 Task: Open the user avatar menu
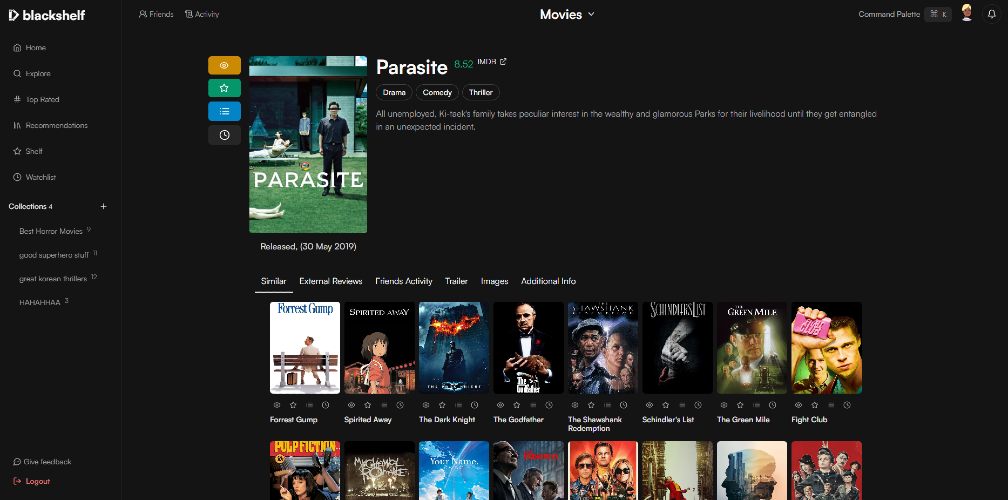pyautogui.click(x=967, y=13)
